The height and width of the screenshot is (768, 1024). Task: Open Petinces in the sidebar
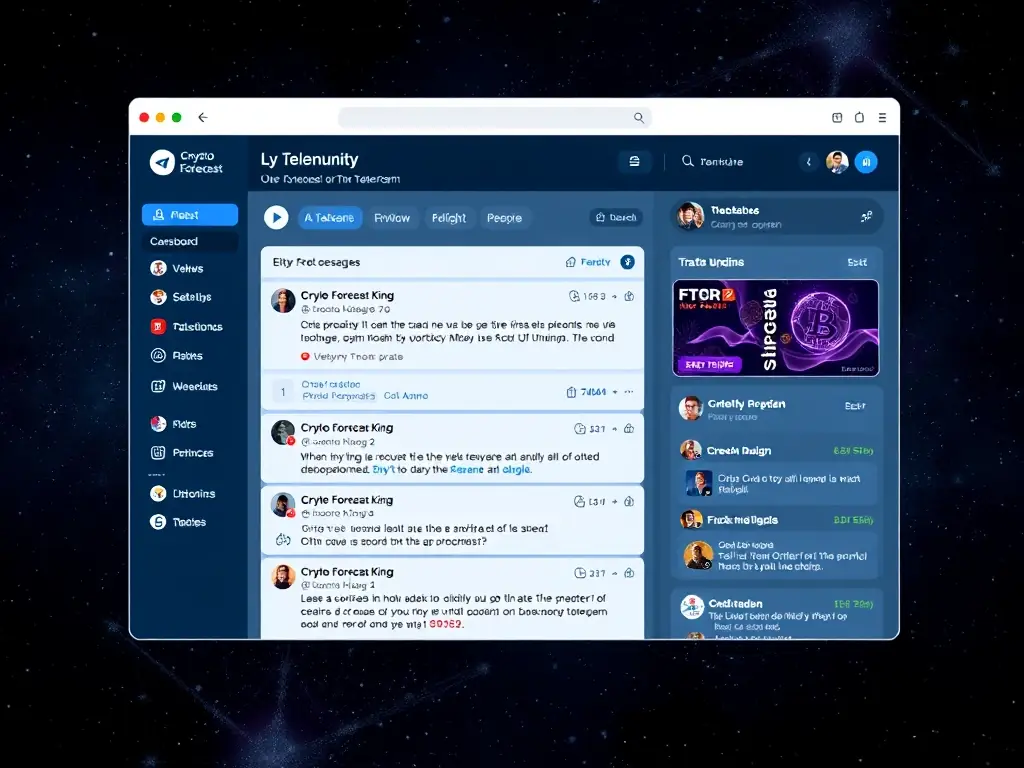[182, 453]
